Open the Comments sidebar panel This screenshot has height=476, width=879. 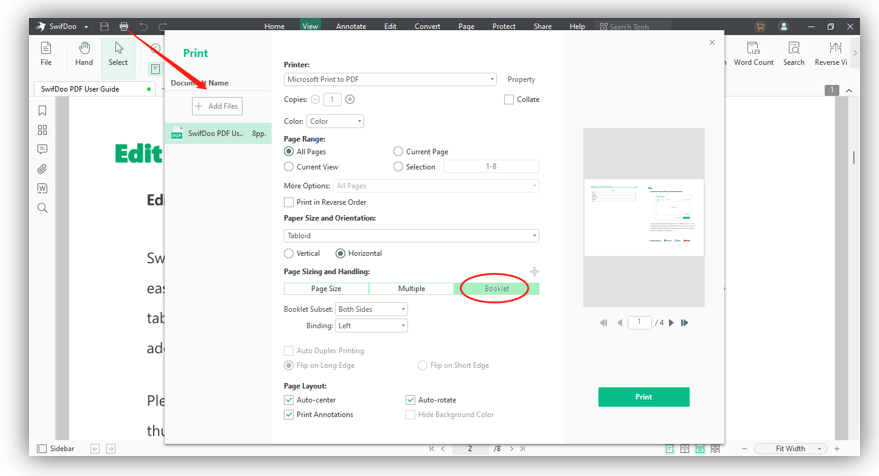point(42,149)
